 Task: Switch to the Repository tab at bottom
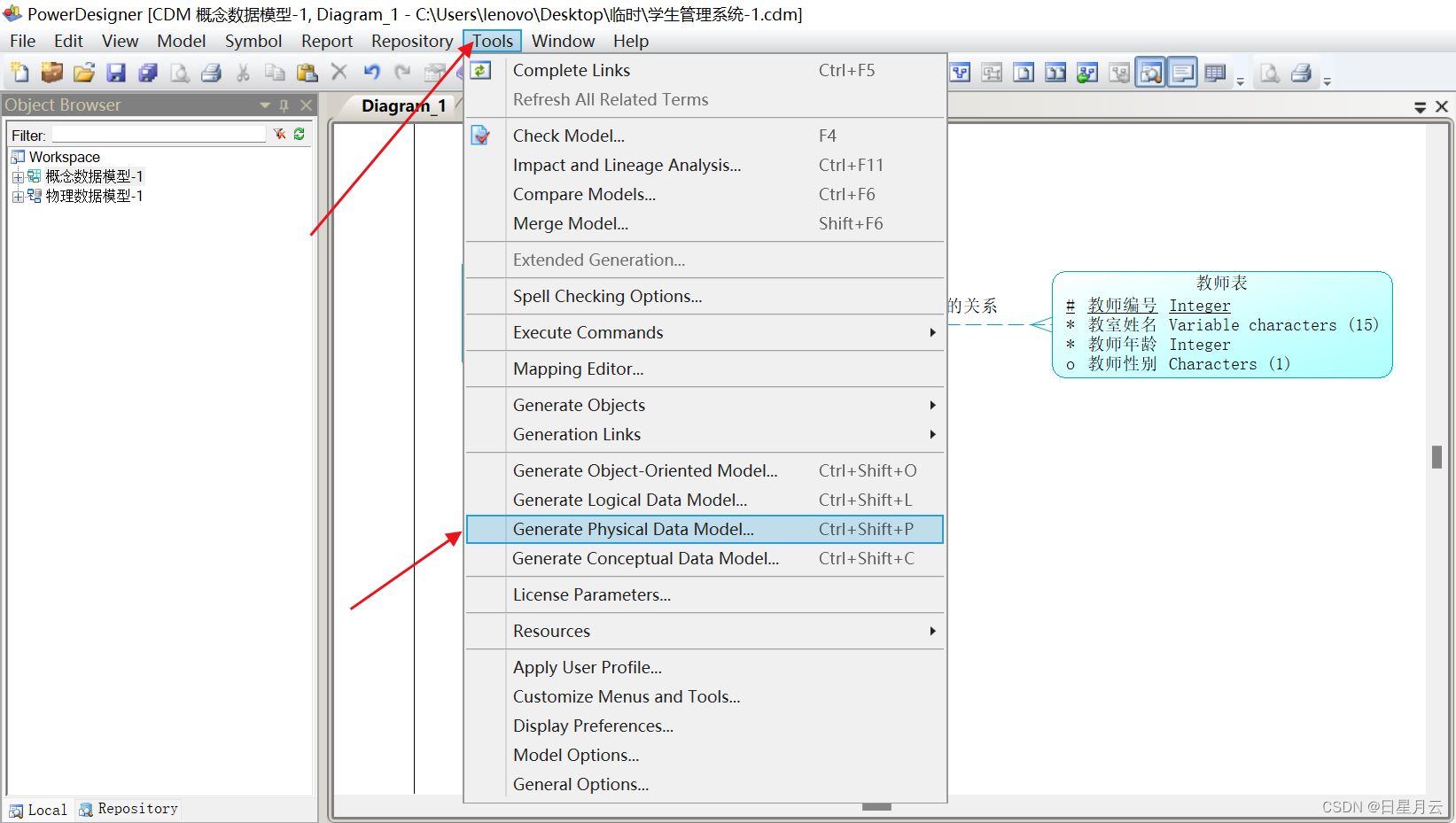click(129, 809)
